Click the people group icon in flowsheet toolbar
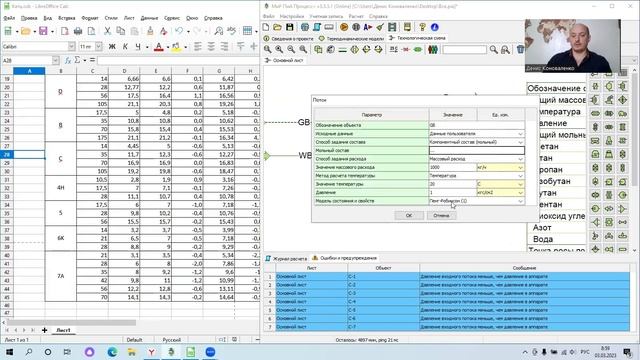This screenshot has height=360, width=640. [x=433, y=49]
